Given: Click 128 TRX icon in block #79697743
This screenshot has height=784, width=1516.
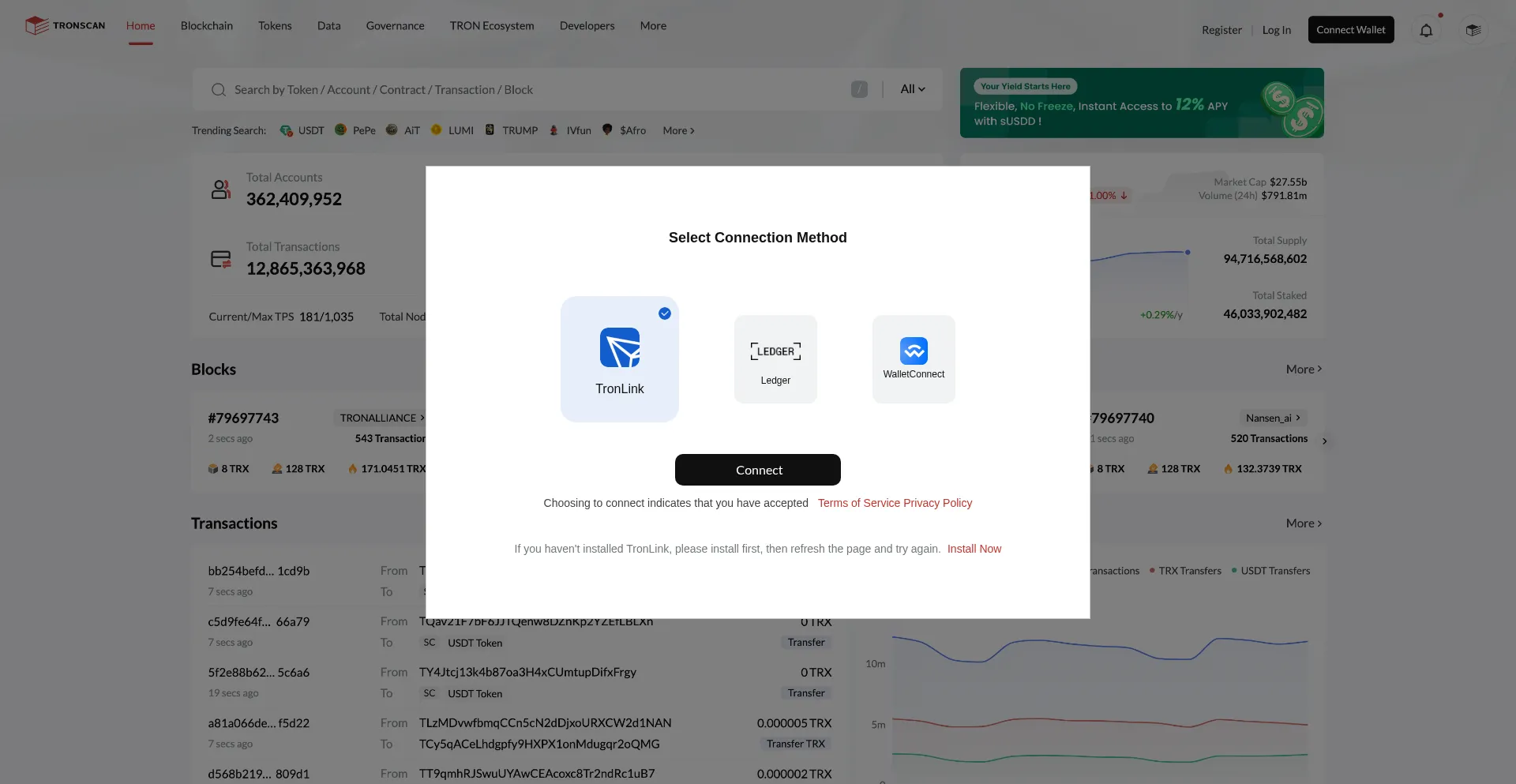Looking at the screenshot, I should (x=277, y=469).
